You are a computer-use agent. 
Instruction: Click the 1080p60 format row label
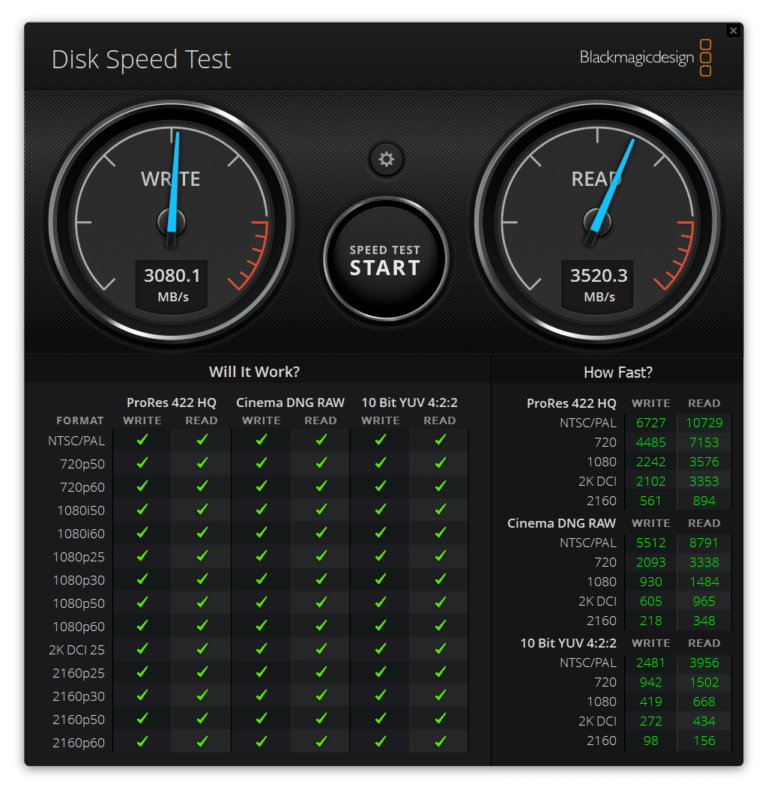[79, 627]
